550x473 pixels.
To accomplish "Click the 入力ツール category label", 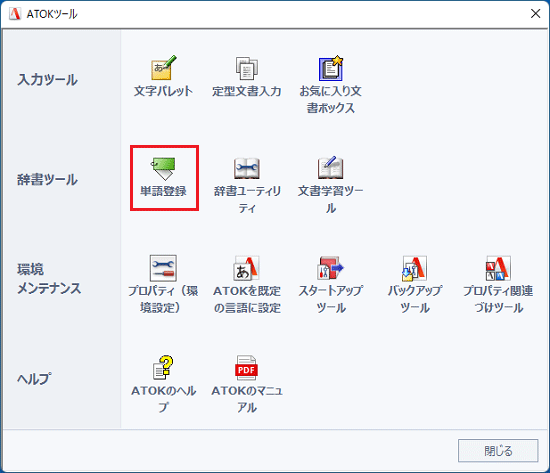I will tap(47, 80).
